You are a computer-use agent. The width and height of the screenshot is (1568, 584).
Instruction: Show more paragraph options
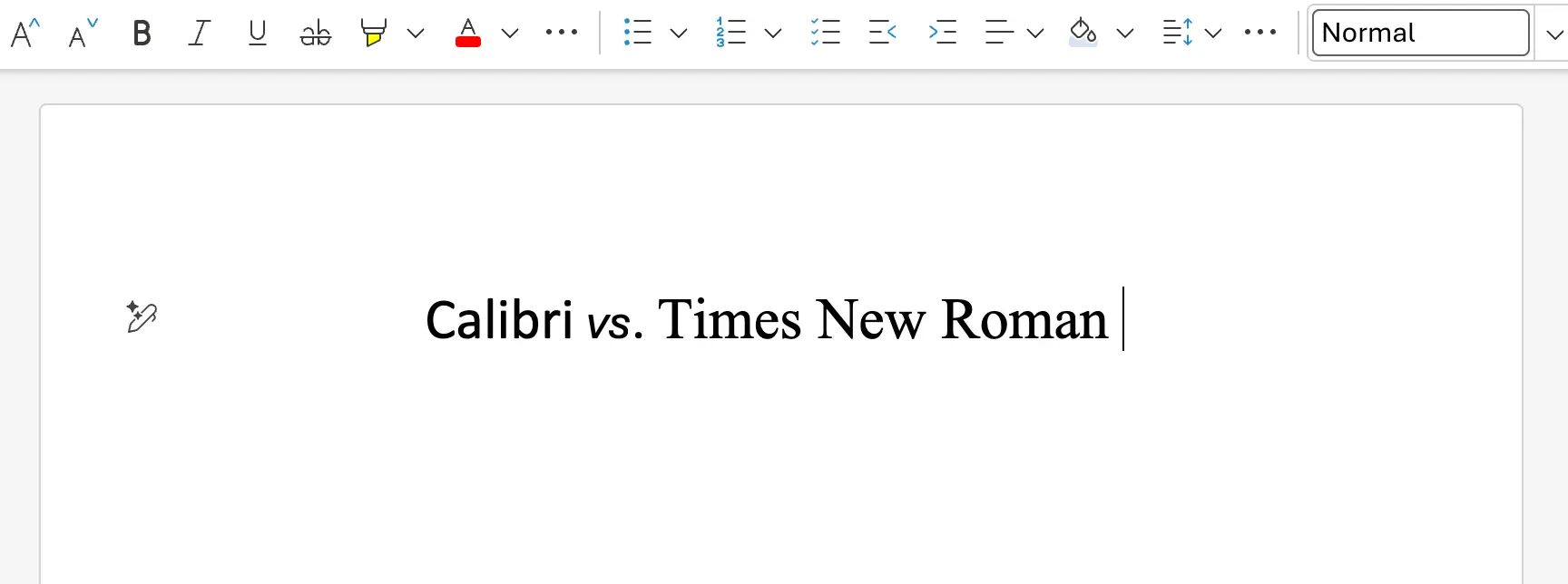[x=1260, y=33]
